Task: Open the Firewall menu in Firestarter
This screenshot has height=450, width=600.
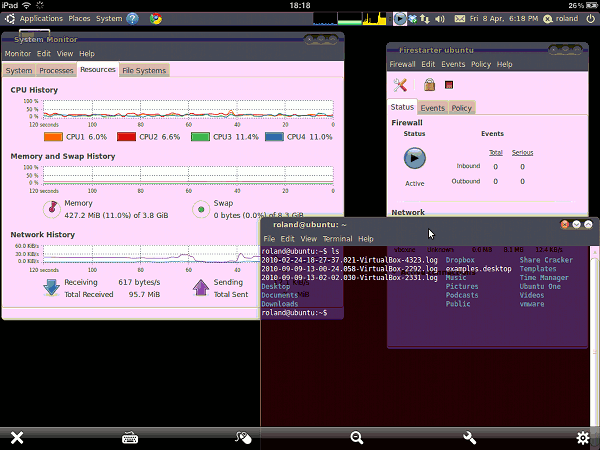Action: (402, 64)
